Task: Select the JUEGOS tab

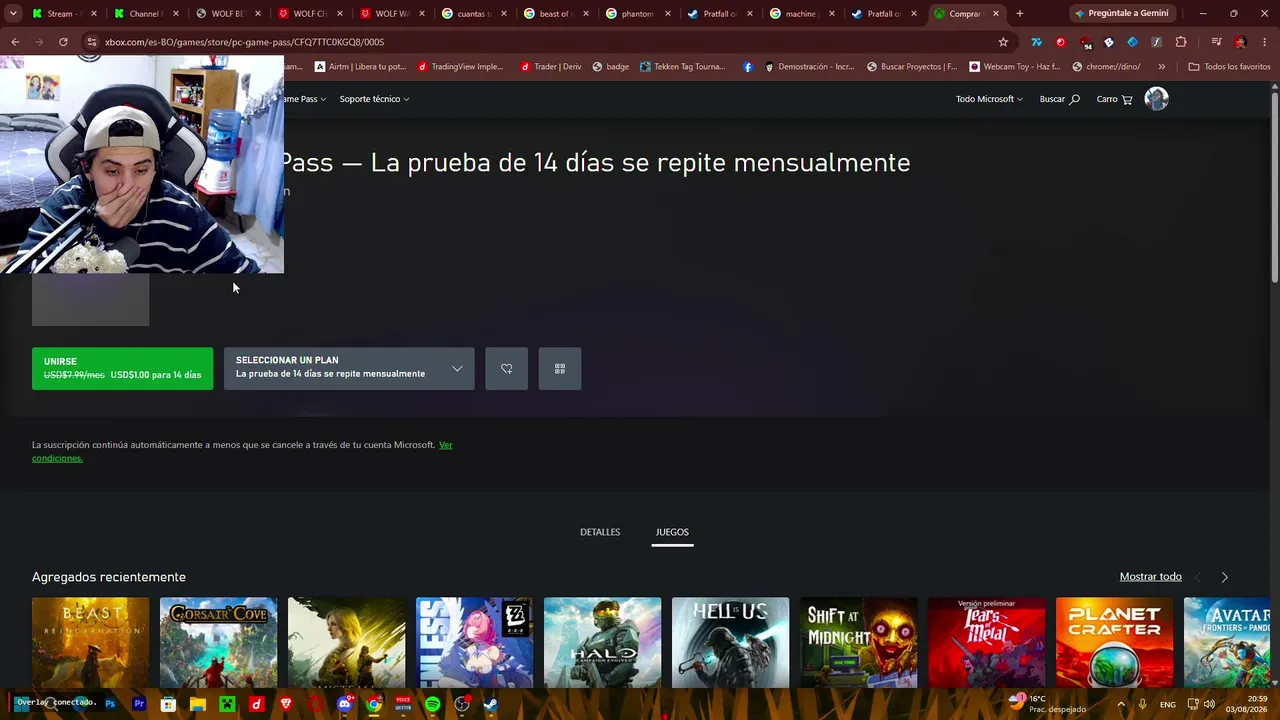Action: (x=672, y=532)
